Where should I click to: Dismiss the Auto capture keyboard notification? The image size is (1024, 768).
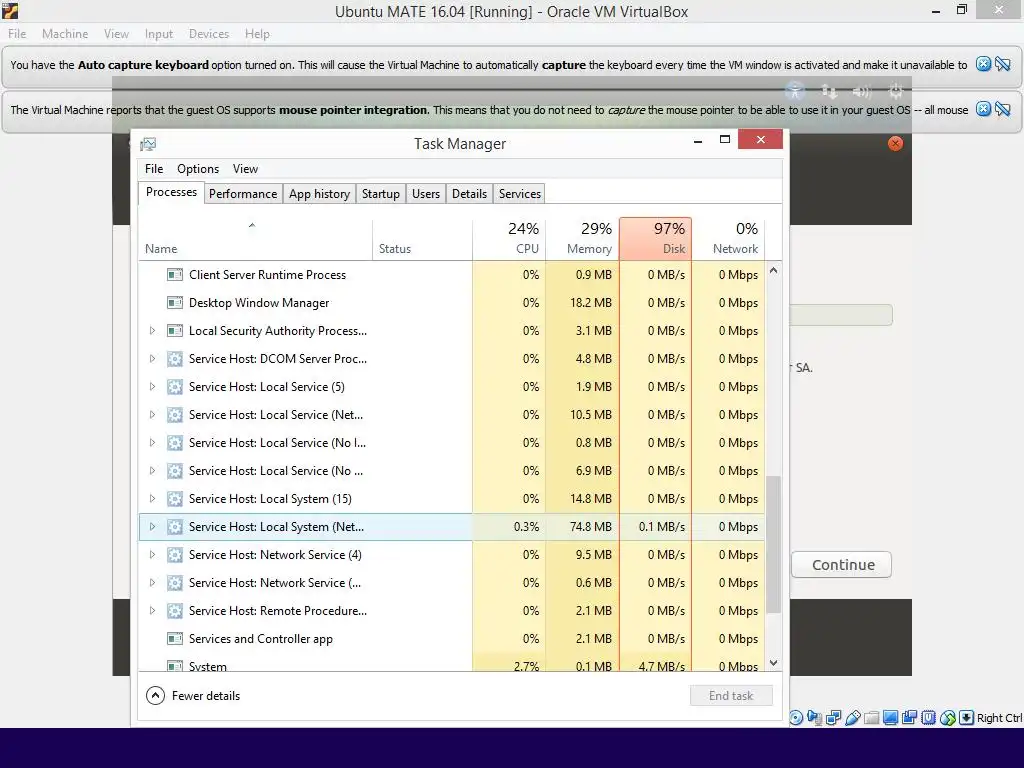point(984,64)
